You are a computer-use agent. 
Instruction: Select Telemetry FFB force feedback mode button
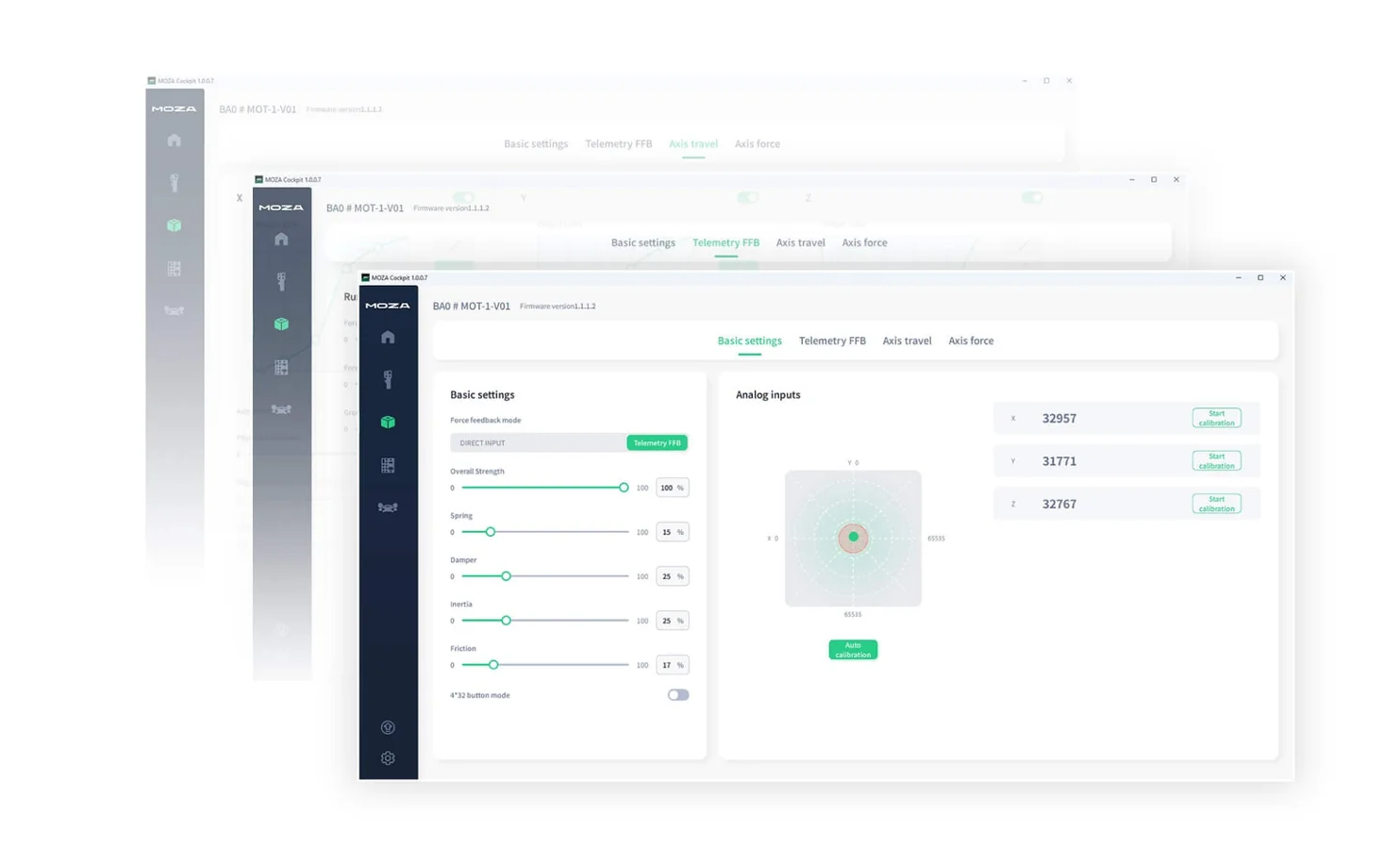pyautogui.click(x=657, y=443)
